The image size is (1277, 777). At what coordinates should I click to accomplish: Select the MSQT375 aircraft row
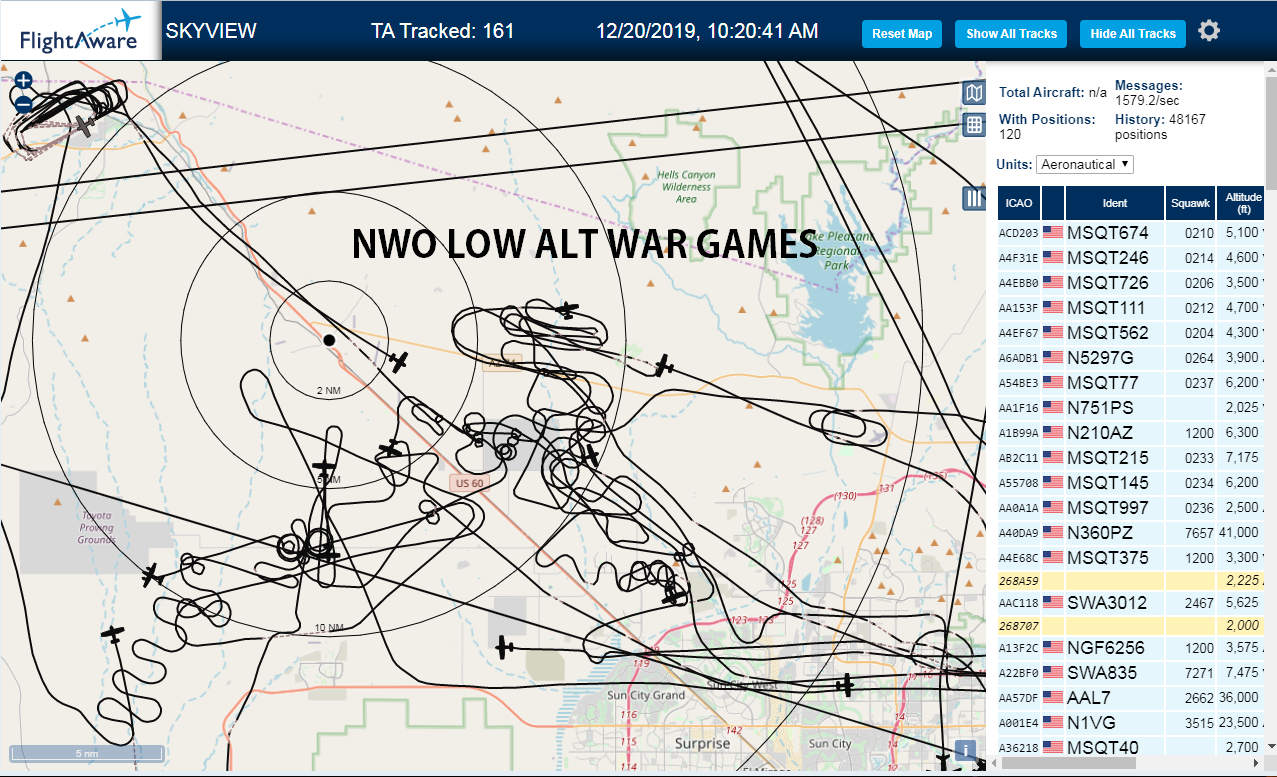(1131, 558)
